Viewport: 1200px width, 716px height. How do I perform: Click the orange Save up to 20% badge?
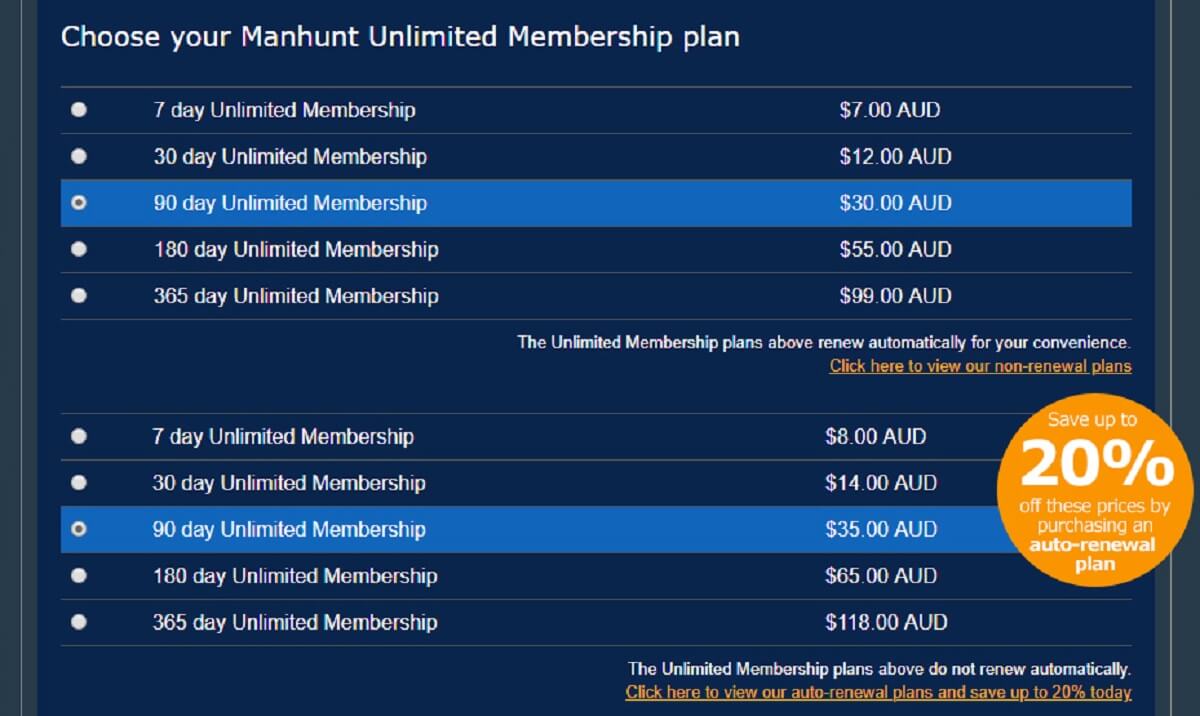pyautogui.click(x=1097, y=490)
